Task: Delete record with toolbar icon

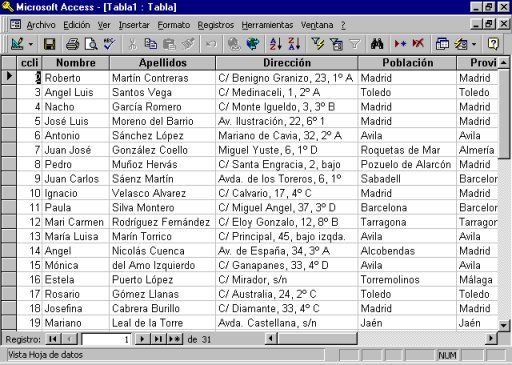Action: coord(418,44)
